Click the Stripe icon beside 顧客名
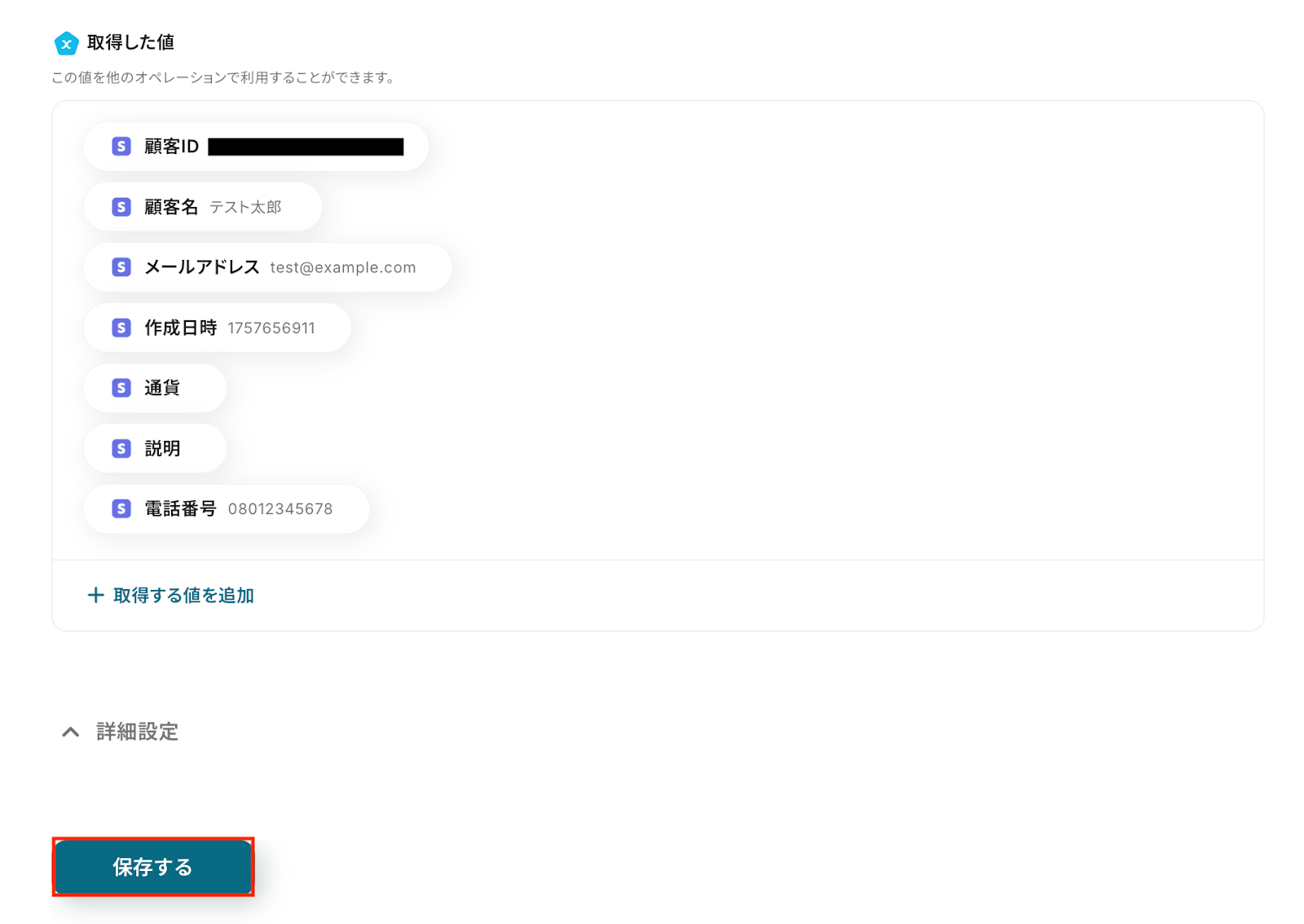1304x924 pixels. [121, 207]
